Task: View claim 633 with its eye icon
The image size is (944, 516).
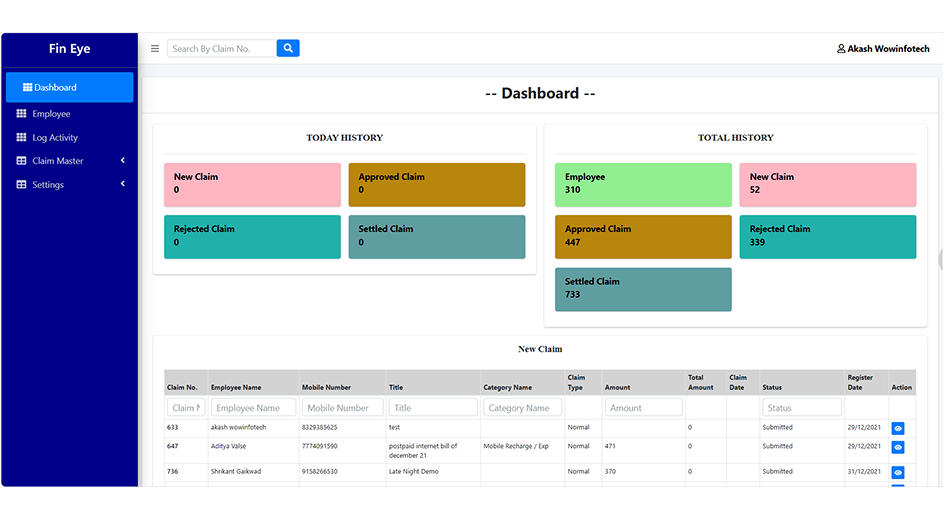Action: pyautogui.click(x=898, y=428)
